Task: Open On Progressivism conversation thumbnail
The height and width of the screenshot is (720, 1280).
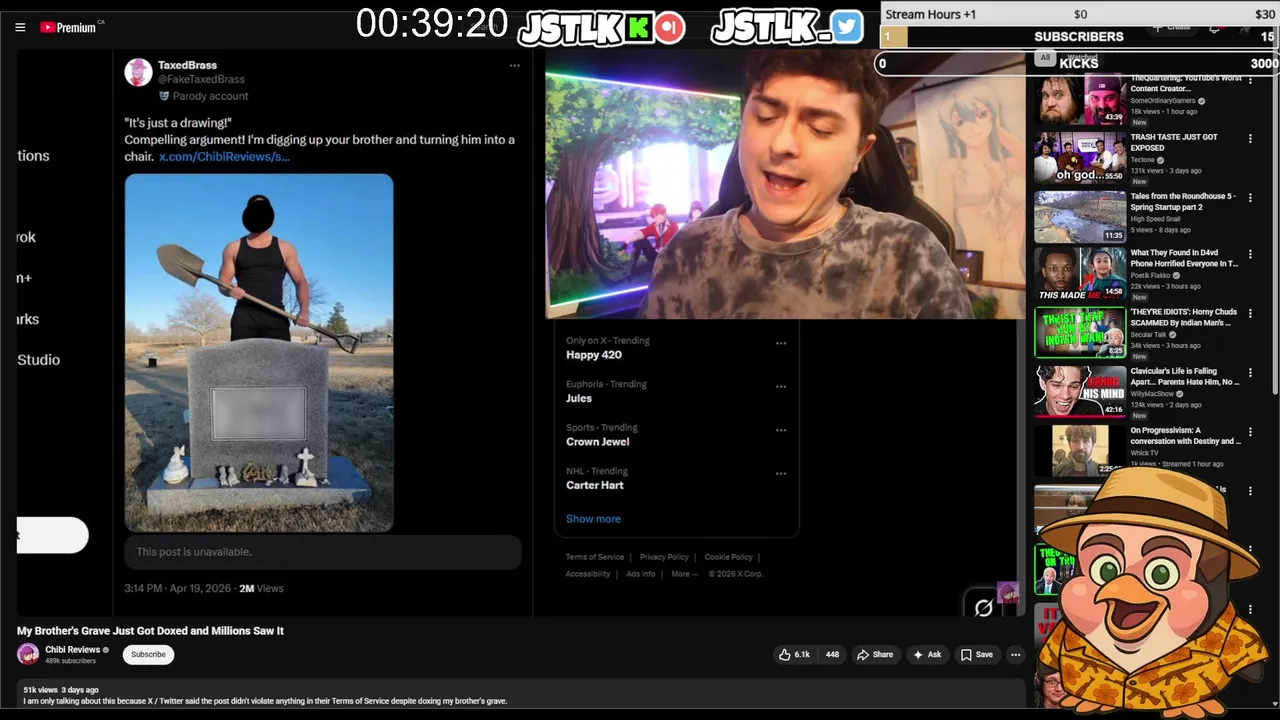Action: [x=1080, y=451]
